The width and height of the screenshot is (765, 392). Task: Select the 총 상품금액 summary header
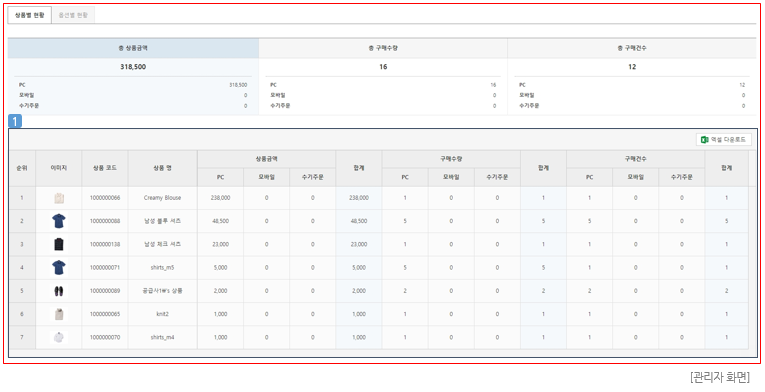[x=133, y=48]
